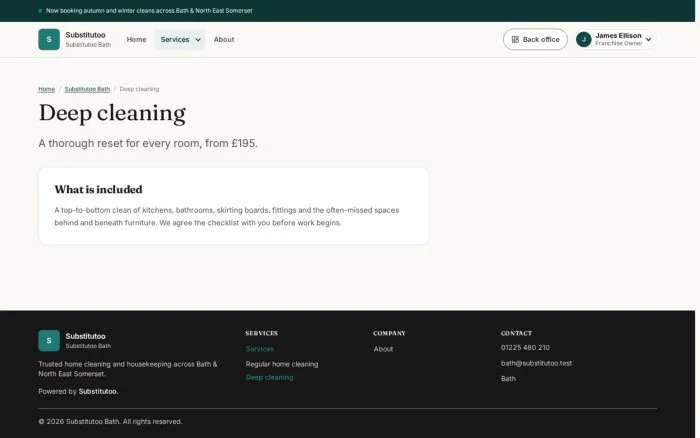Open Regular home cleaning footer link
The height and width of the screenshot is (438, 700).
[x=282, y=364]
